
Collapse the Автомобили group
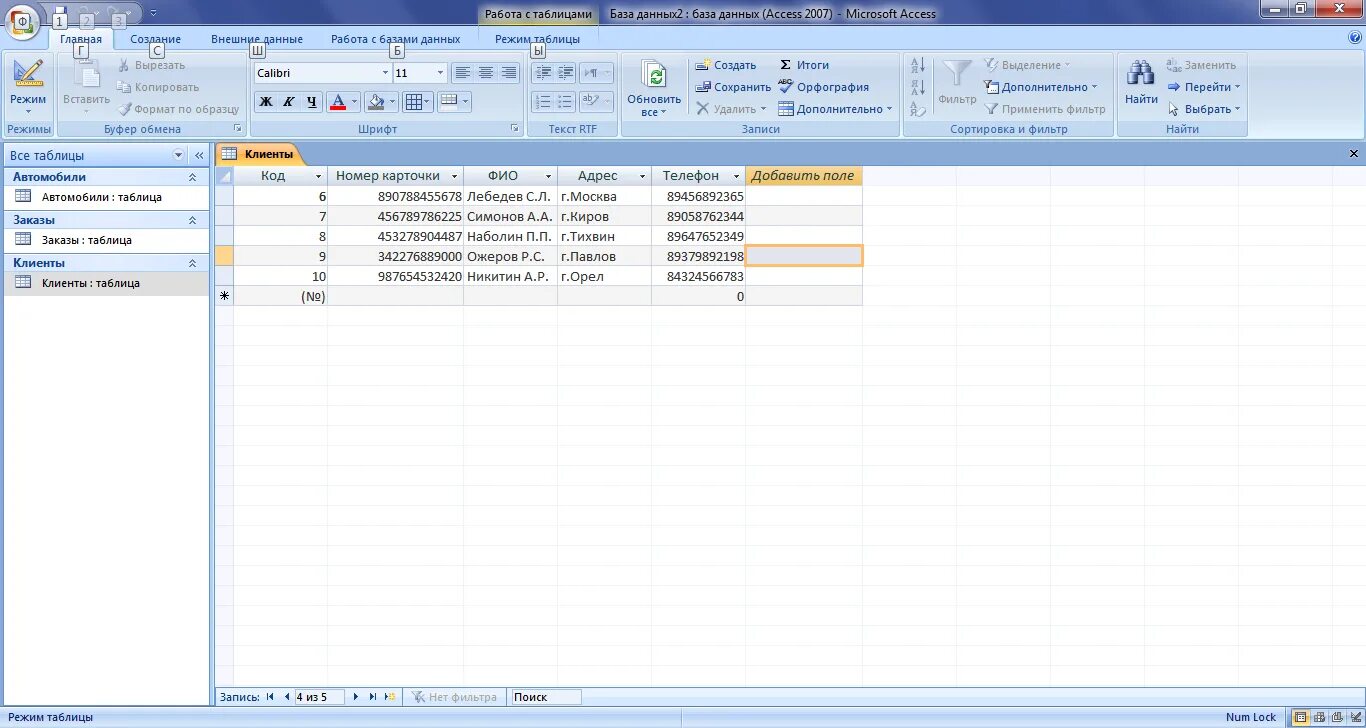coord(192,177)
